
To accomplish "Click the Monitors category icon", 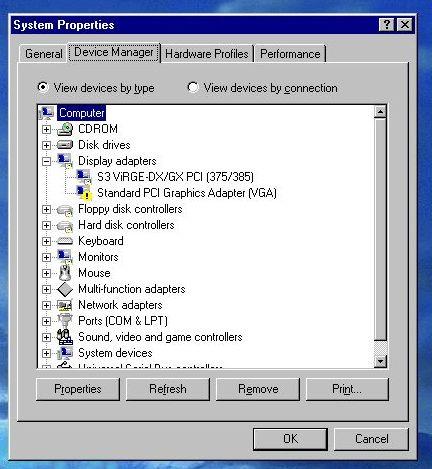I will [65, 257].
